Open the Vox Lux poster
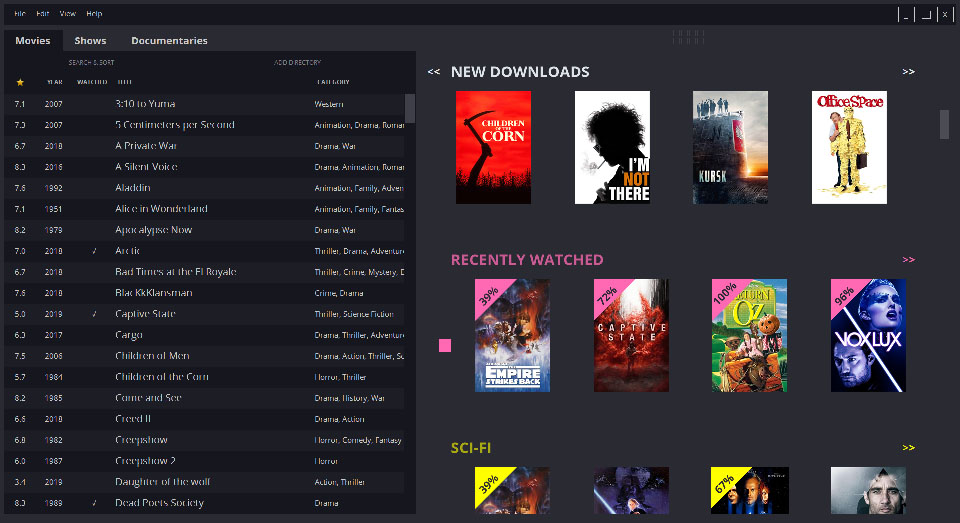This screenshot has width=960, height=523. point(868,336)
